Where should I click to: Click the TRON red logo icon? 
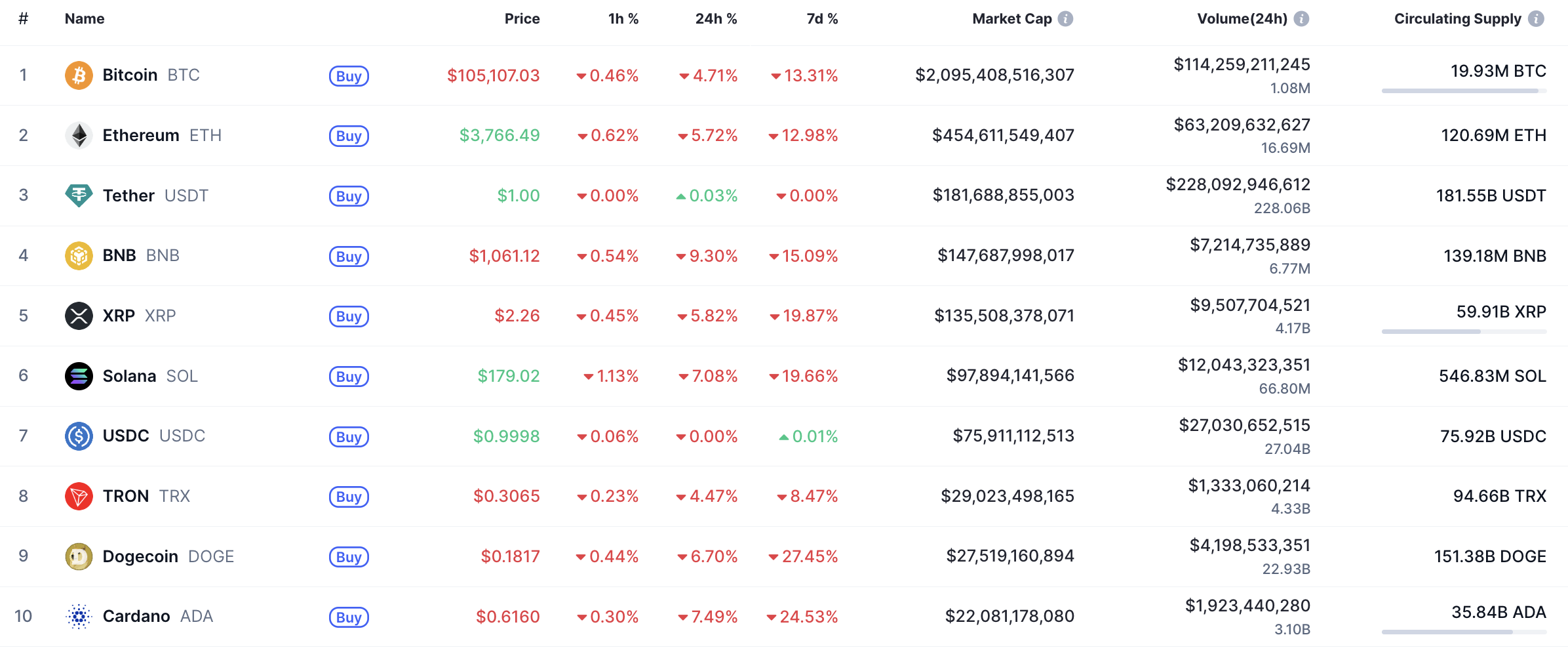pyautogui.click(x=79, y=496)
